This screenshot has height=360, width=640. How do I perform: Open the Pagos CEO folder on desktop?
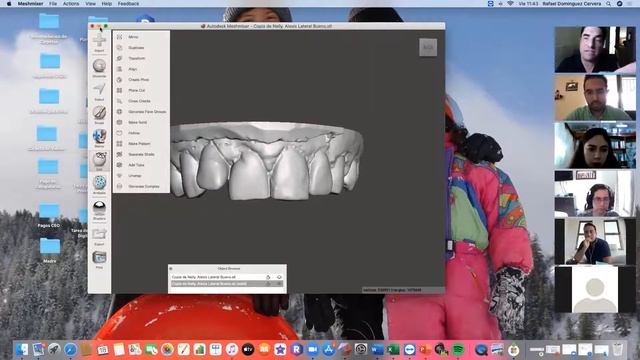(x=49, y=215)
